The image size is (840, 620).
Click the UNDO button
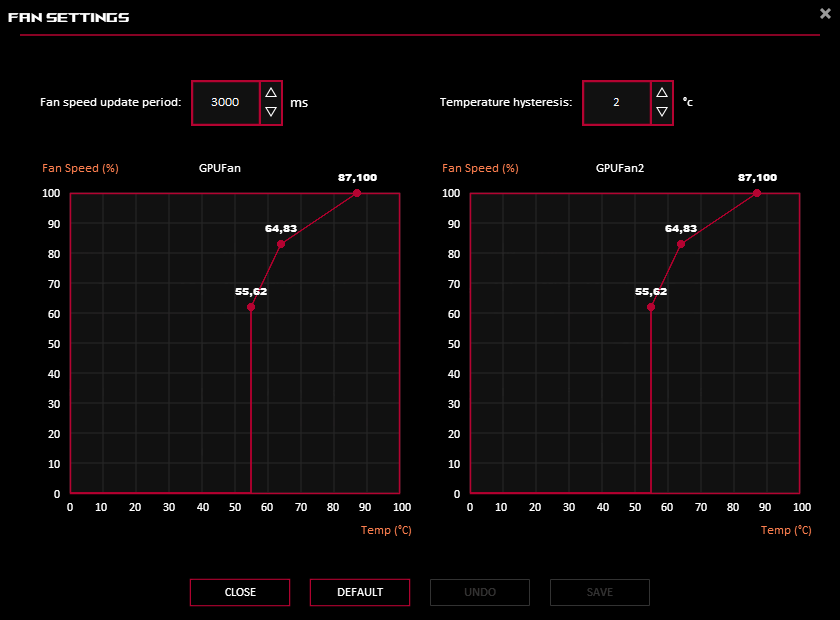tap(480, 592)
